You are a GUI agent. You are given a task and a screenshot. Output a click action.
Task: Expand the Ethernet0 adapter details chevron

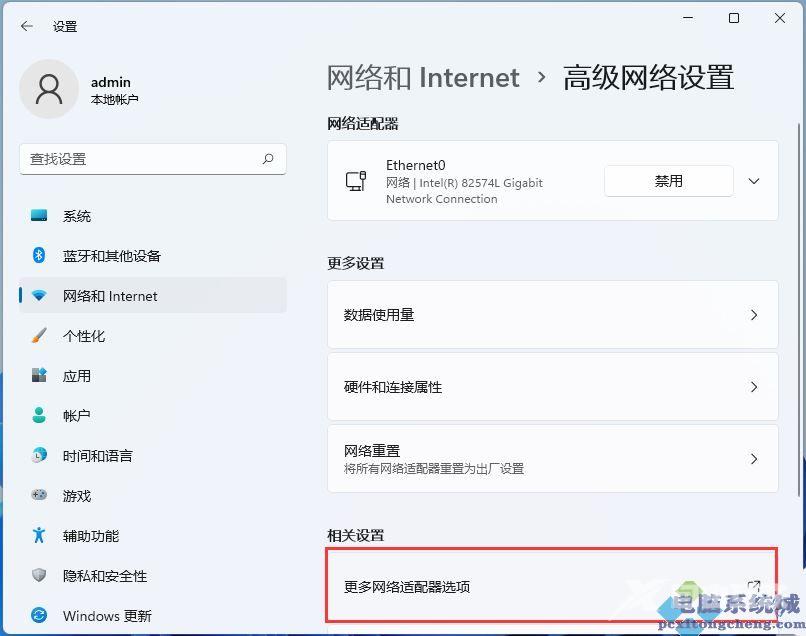(754, 181)
